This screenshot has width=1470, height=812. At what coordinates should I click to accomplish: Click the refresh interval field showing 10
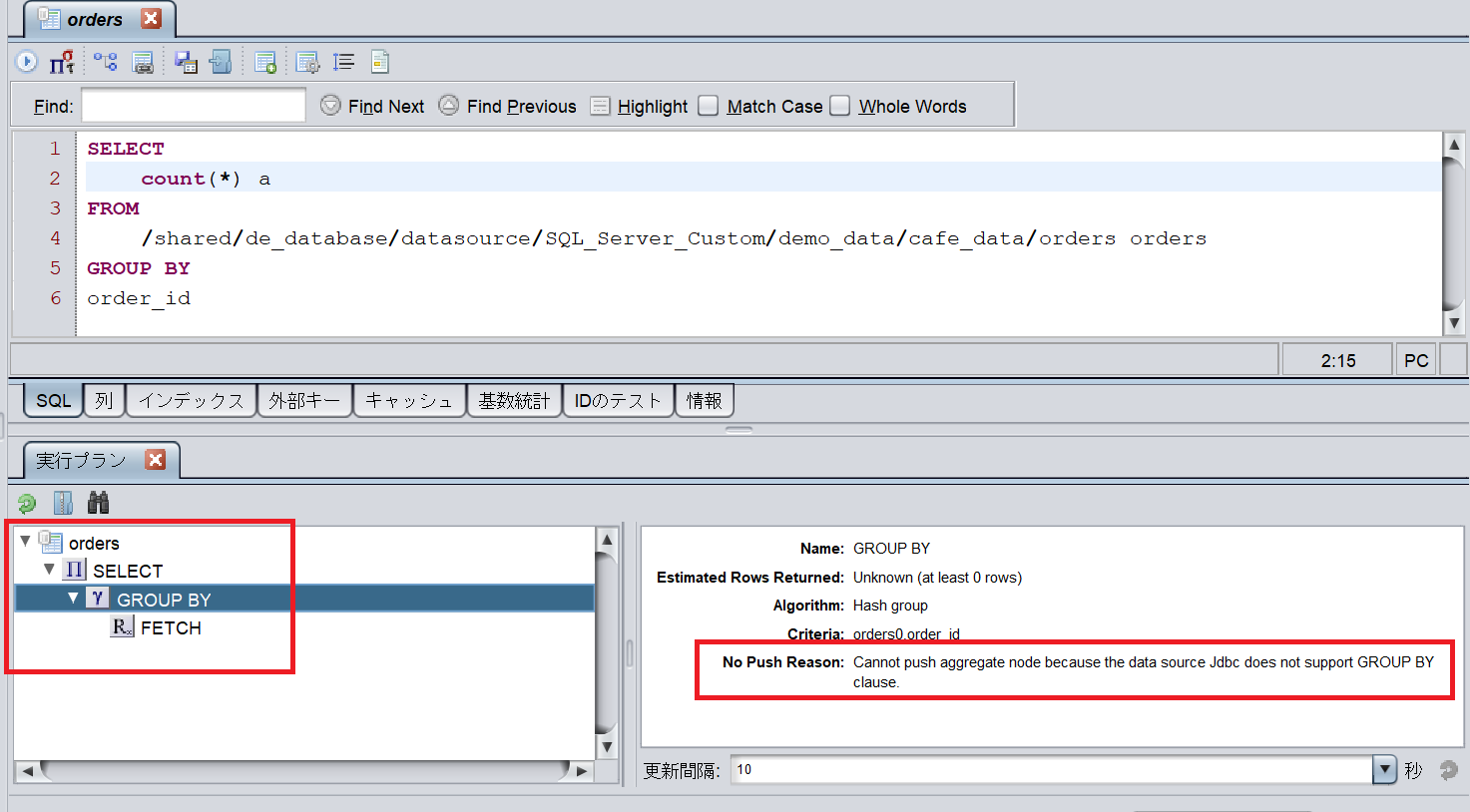1052,769
